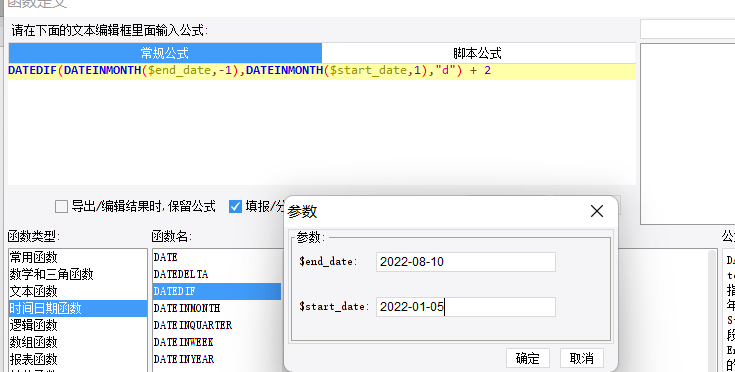Click the DATEDIF formula line in the editor
Screen dimensions: 735x372
[x=322, y=71]
